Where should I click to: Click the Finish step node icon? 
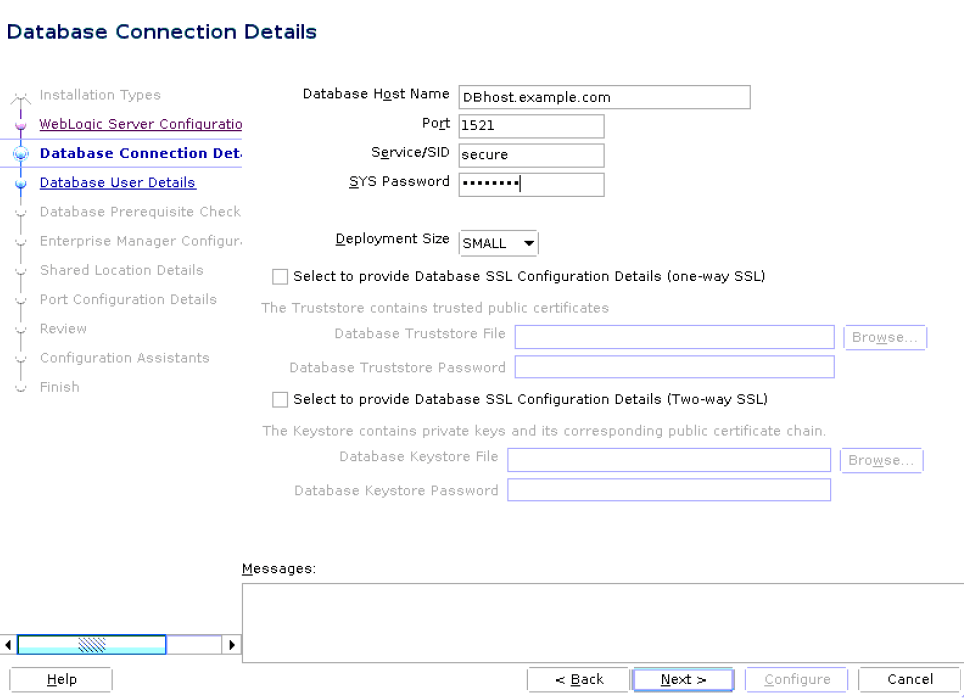pos(21,387)
